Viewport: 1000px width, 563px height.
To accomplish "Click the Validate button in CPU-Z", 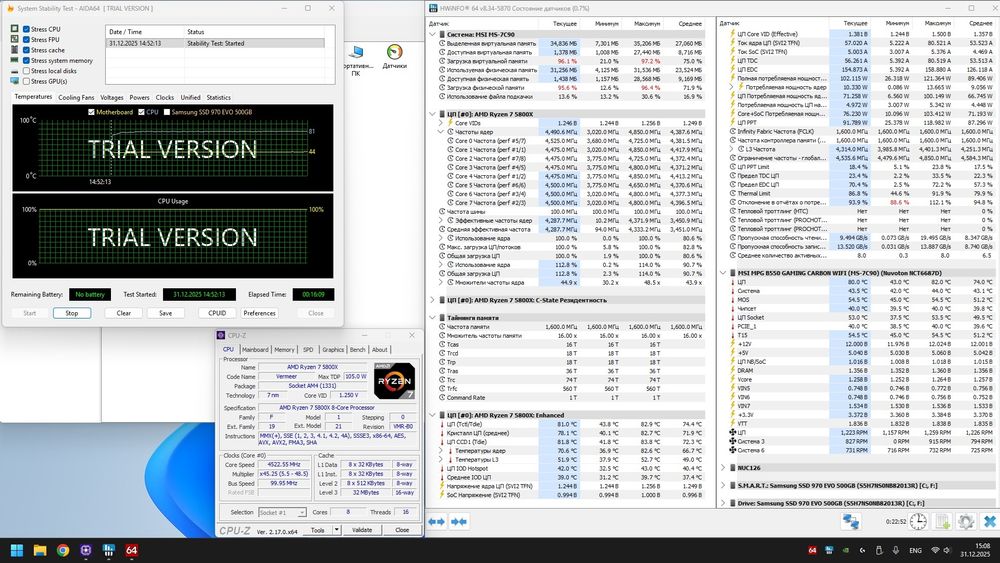I will (362, 530).
